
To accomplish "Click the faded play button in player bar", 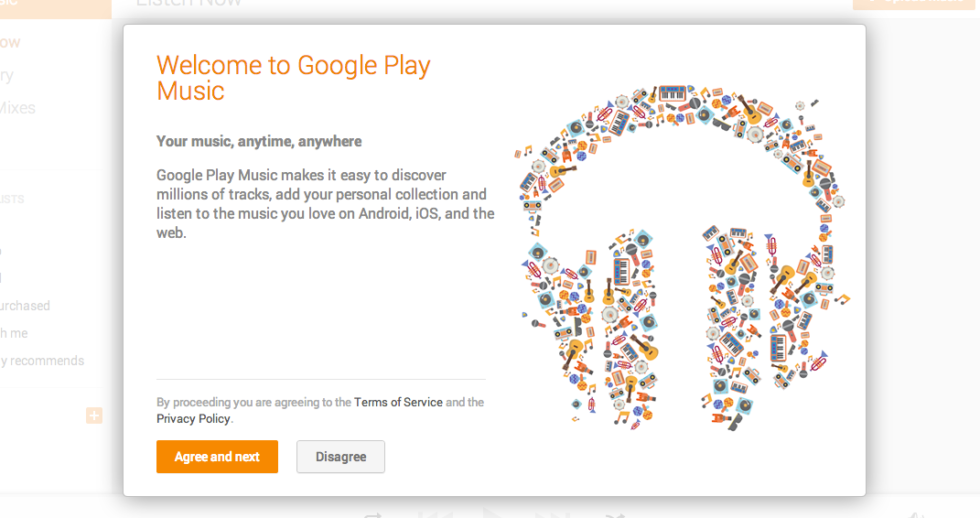I will [x=491, y=514].
